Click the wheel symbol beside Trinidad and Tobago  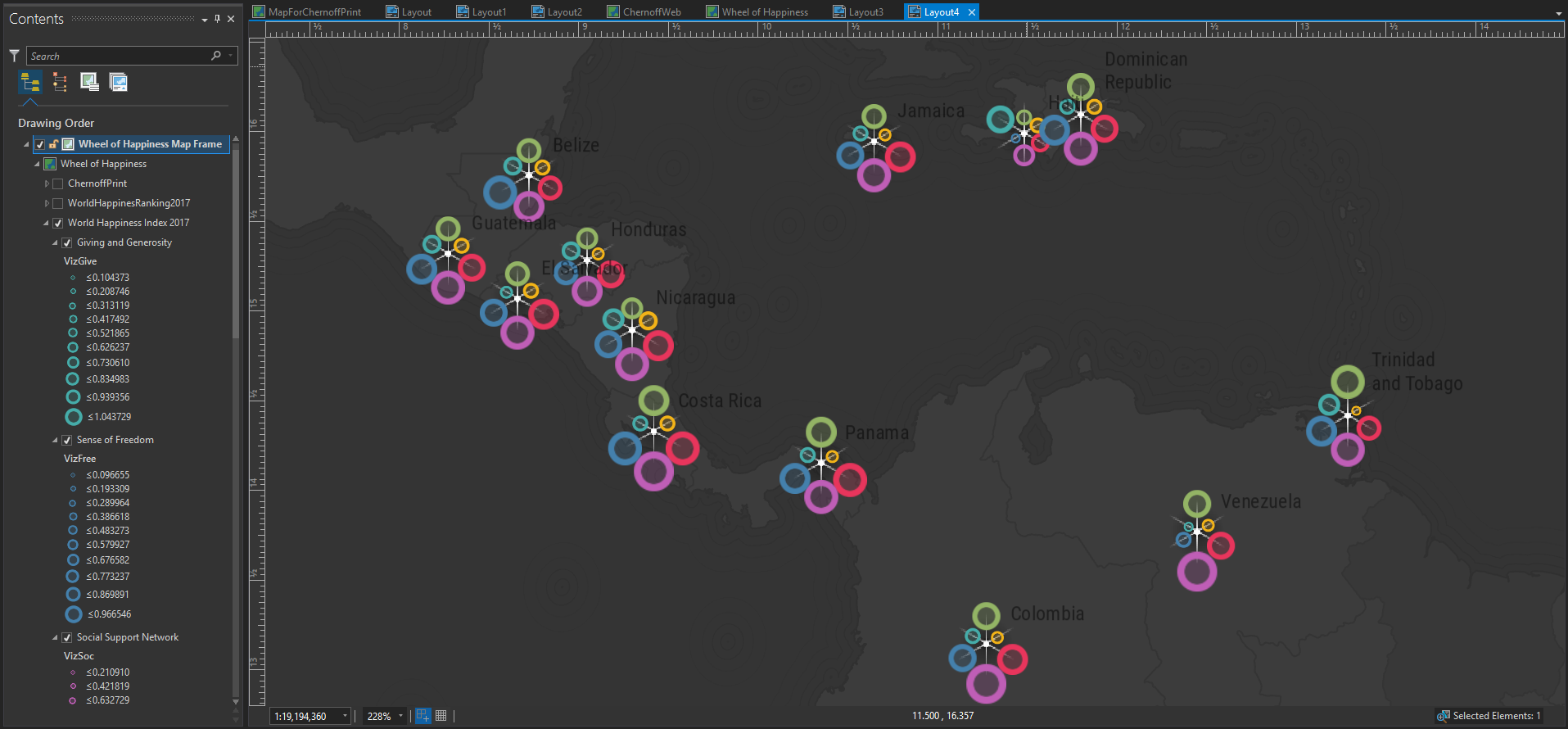tap(1344, 416)
